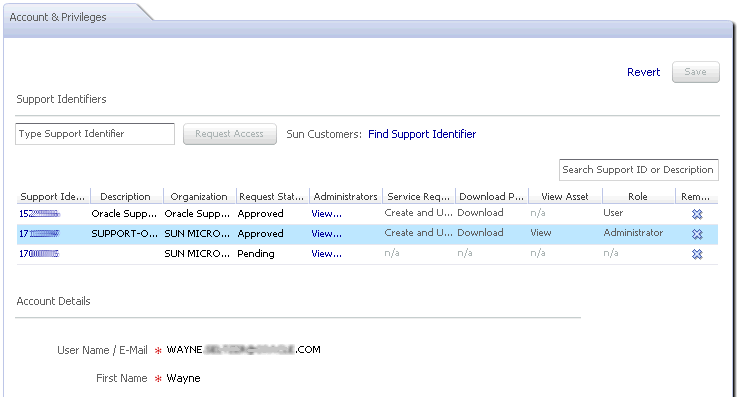View administrators for the Oracle Support row
This screenshot has width=737, height=397.
click(x=326, y=214)
